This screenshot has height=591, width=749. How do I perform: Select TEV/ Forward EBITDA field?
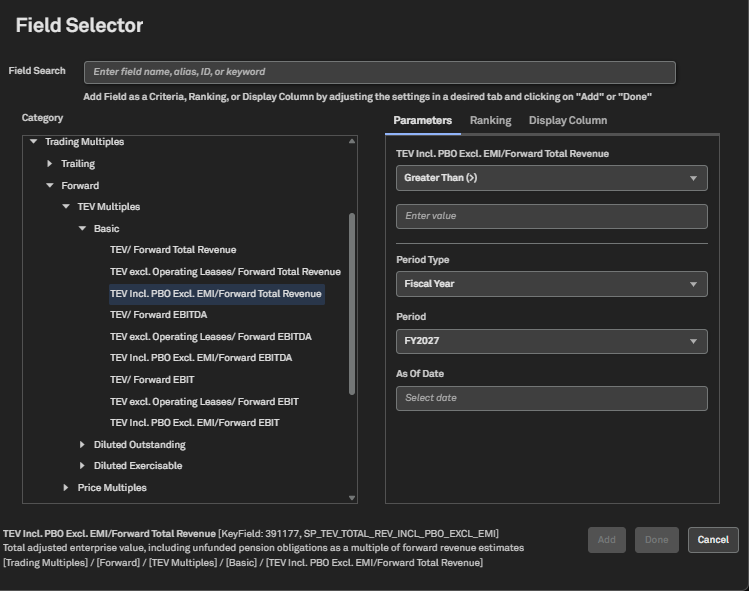[160, 315]
